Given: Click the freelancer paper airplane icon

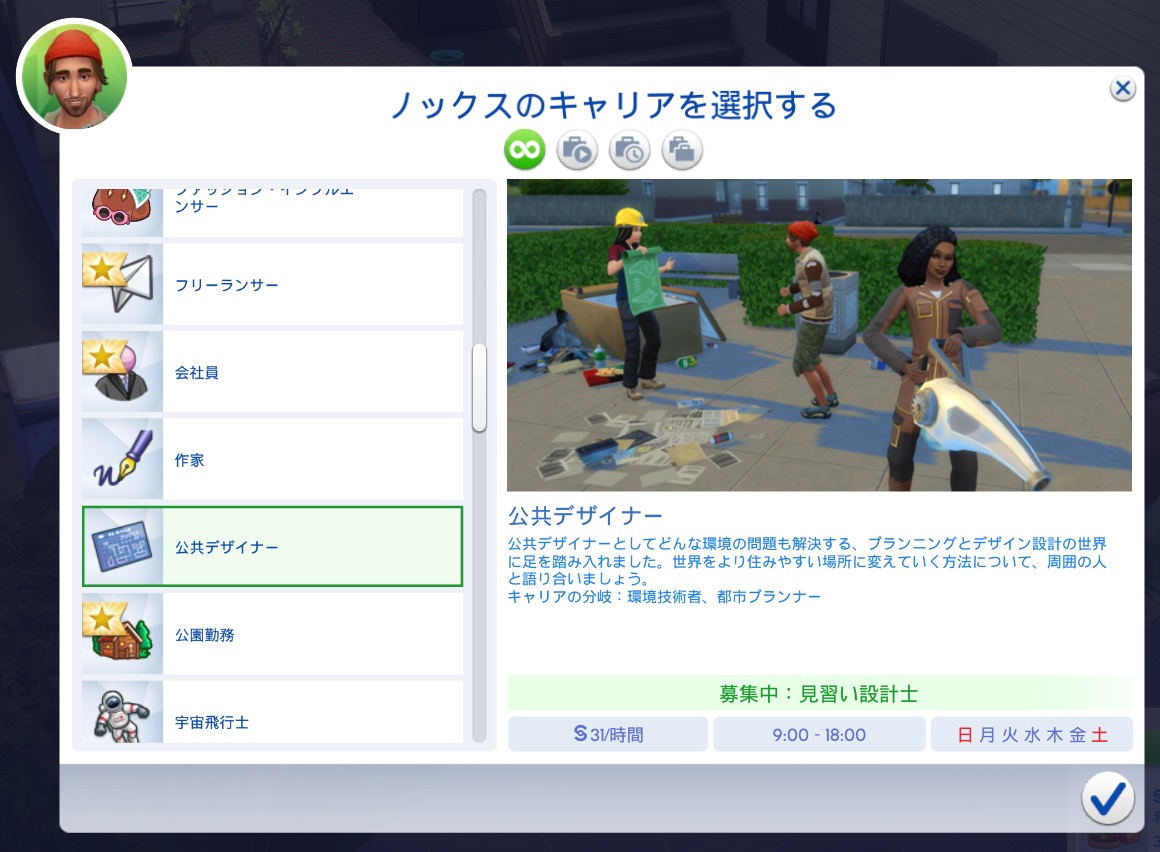Looking at the screenshot, I should point(122,284).
